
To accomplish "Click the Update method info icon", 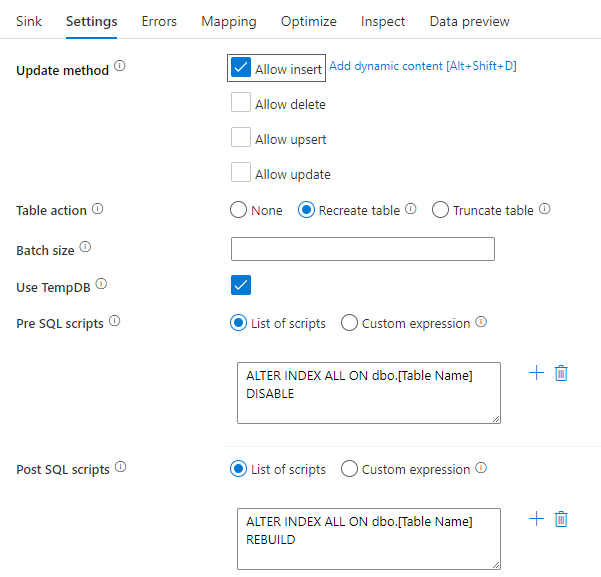I will coord(120,67).
